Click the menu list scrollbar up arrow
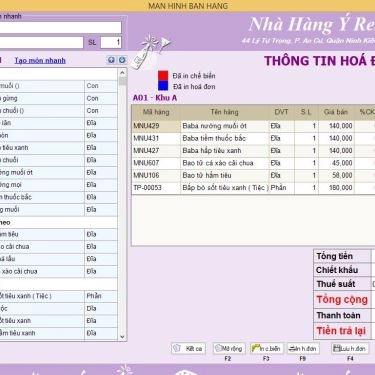 (122, 73)
